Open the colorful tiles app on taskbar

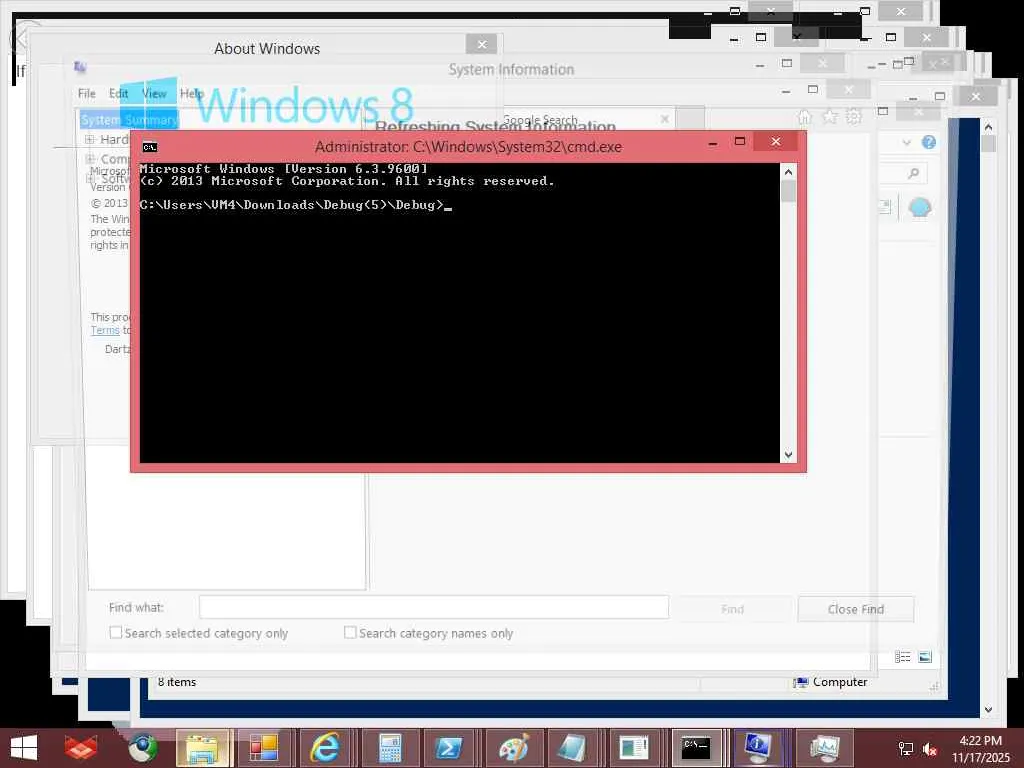click(x=264, y=748)
